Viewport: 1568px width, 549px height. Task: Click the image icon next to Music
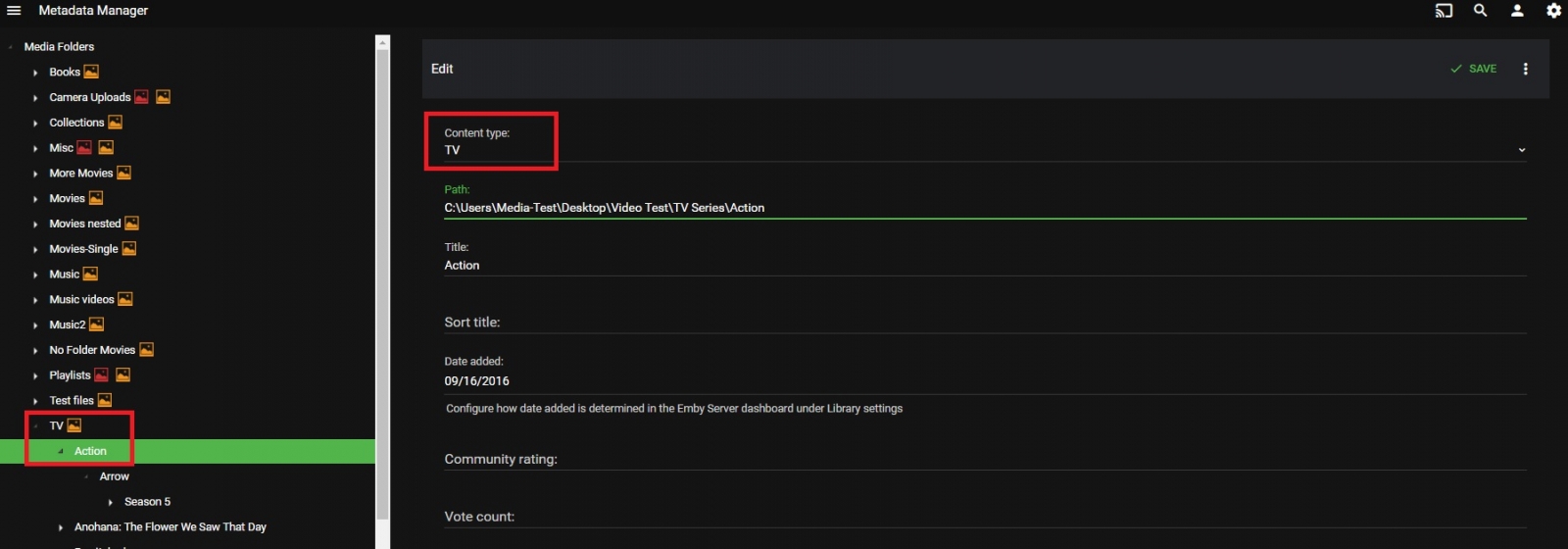coord(90,274)
